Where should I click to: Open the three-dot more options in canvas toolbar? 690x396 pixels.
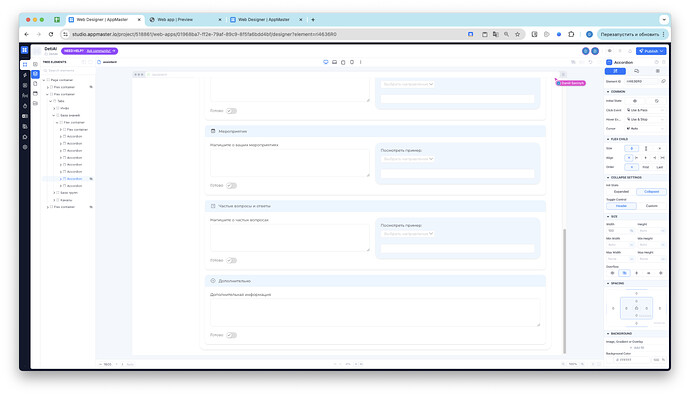pyautogui.click(x=360, y=62)
